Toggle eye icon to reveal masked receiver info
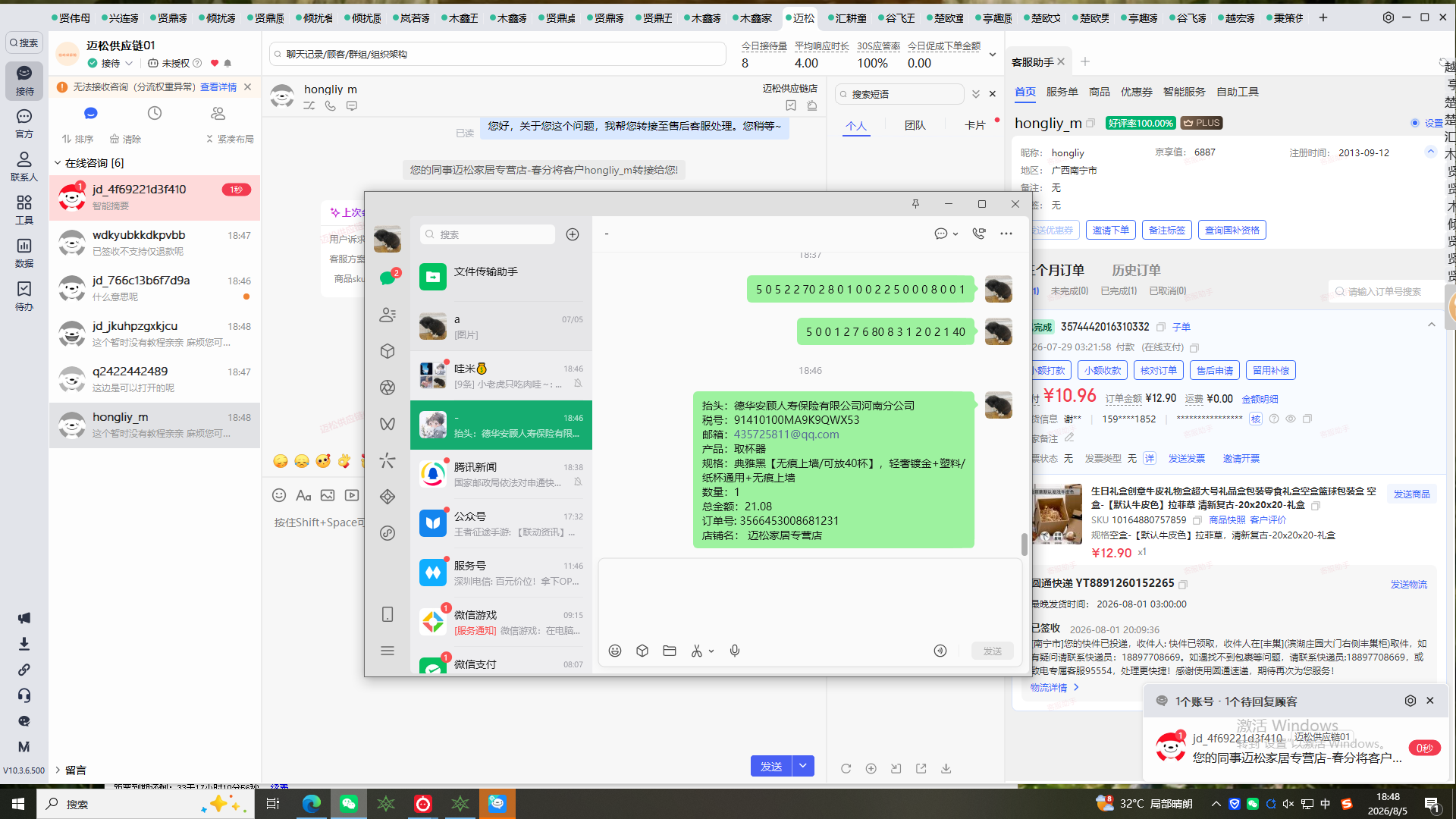 1291,419
